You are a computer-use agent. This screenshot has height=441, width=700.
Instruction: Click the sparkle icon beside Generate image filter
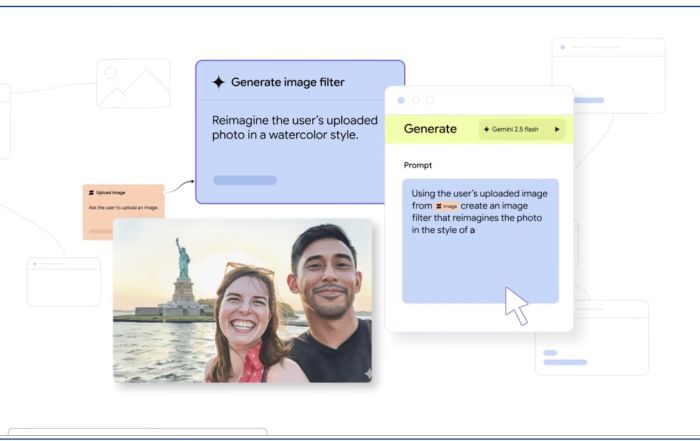point(218,83)
